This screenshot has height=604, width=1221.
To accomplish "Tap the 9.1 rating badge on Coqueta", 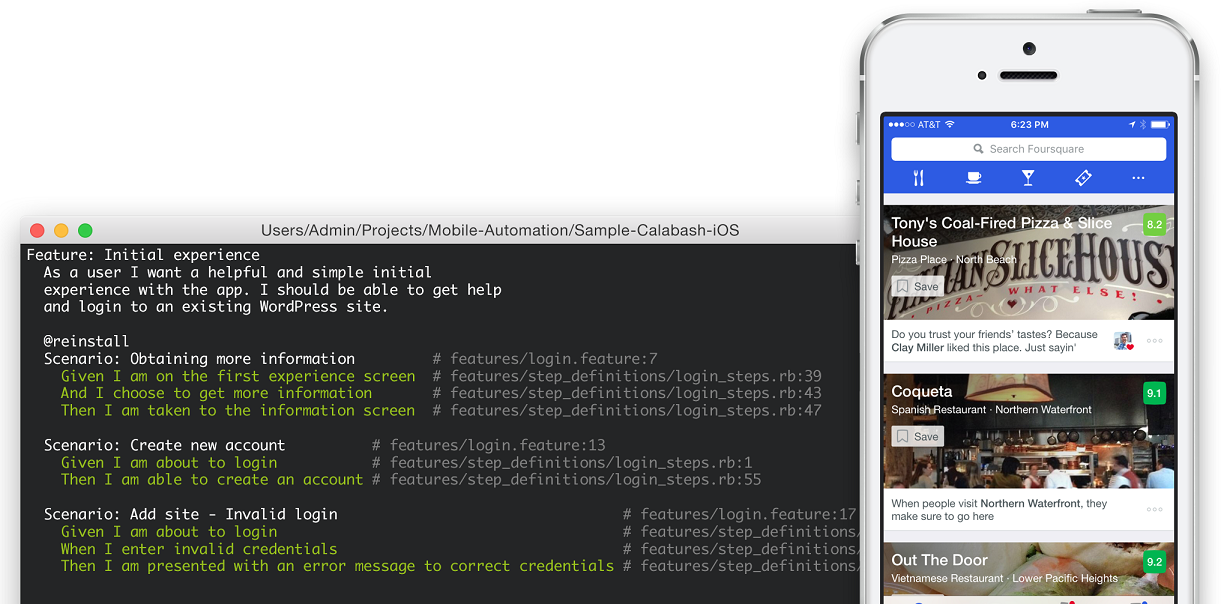I will [x=1154, y=393].
